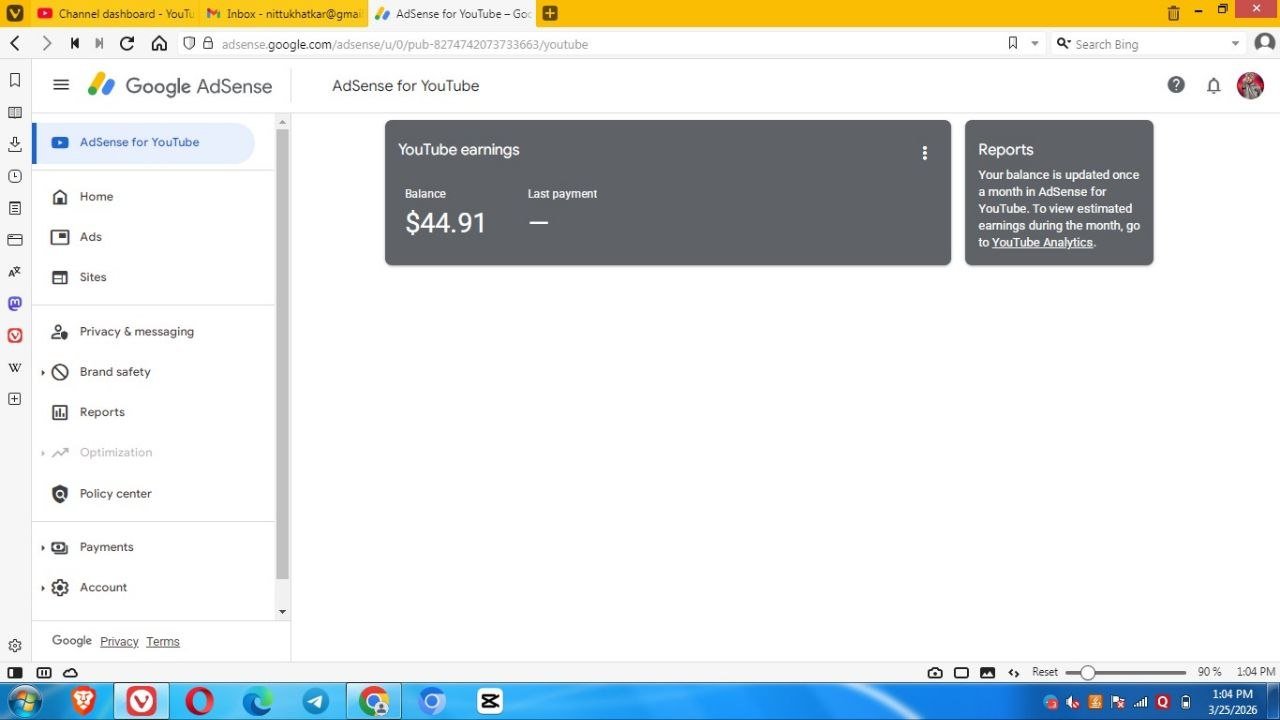Click the Privacy footer link

click(119, 642)
